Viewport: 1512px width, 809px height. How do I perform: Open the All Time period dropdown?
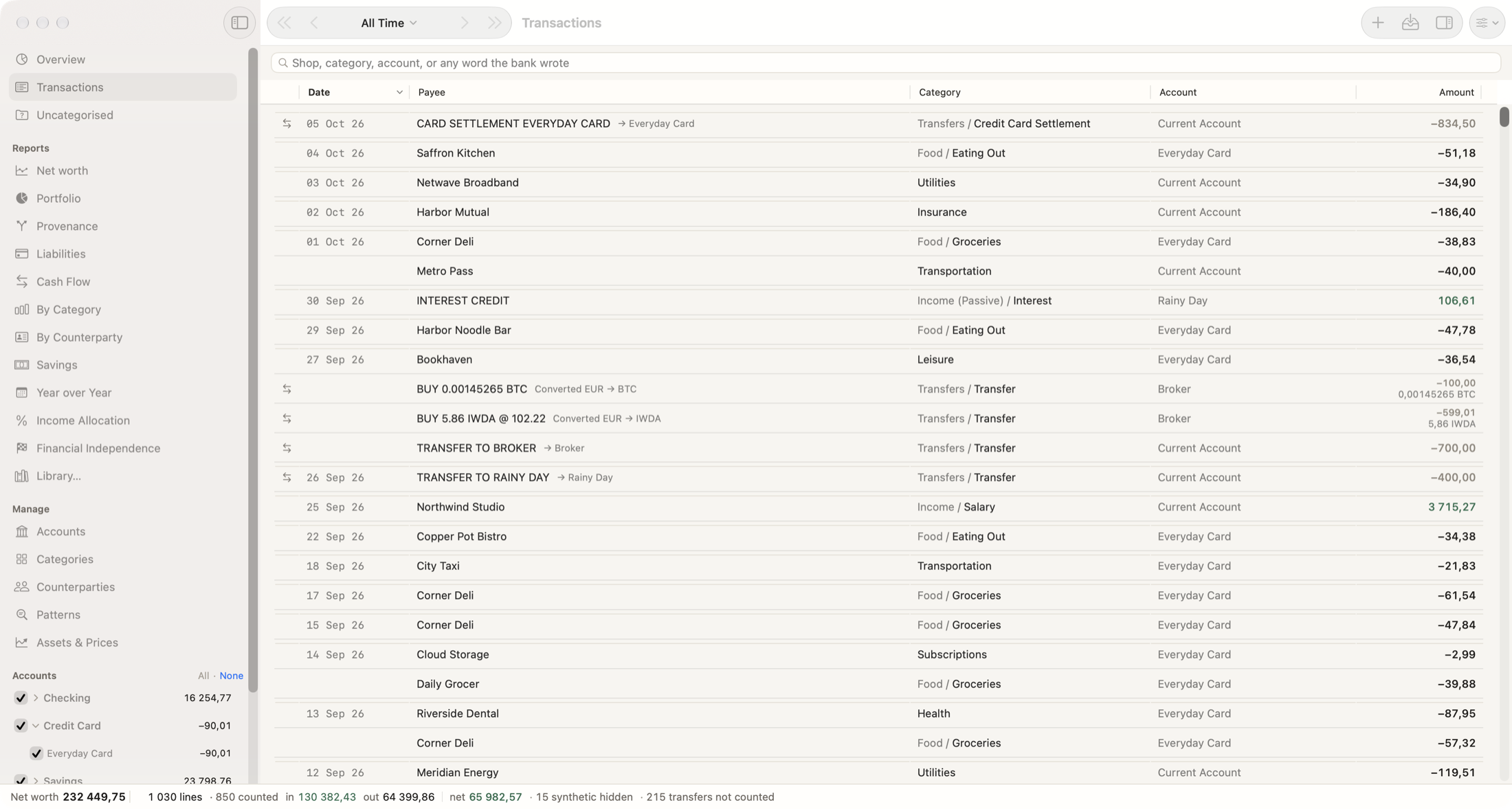point(389,23)
